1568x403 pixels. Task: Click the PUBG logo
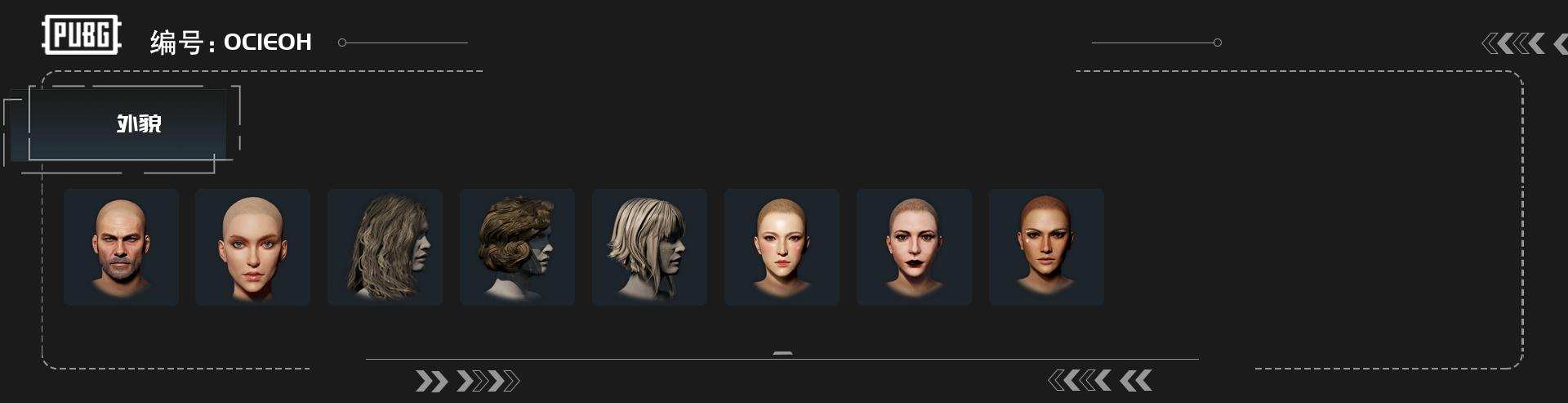[82, 35]
